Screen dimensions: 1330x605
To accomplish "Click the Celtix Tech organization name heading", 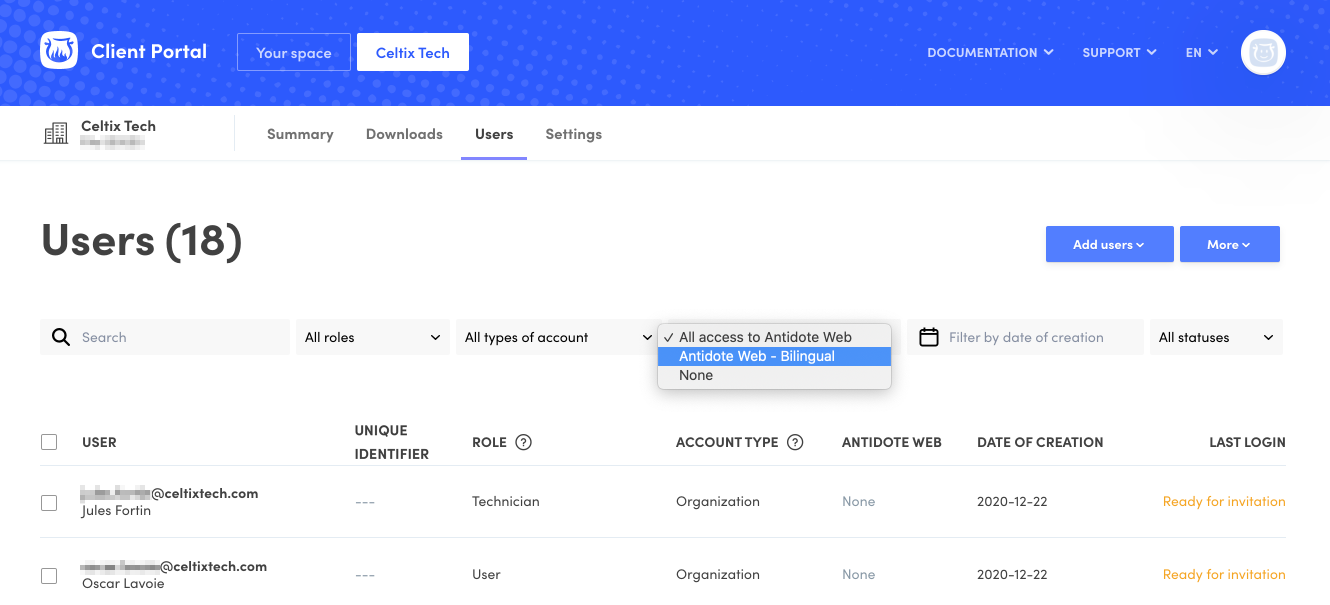I will pos(118,126).
